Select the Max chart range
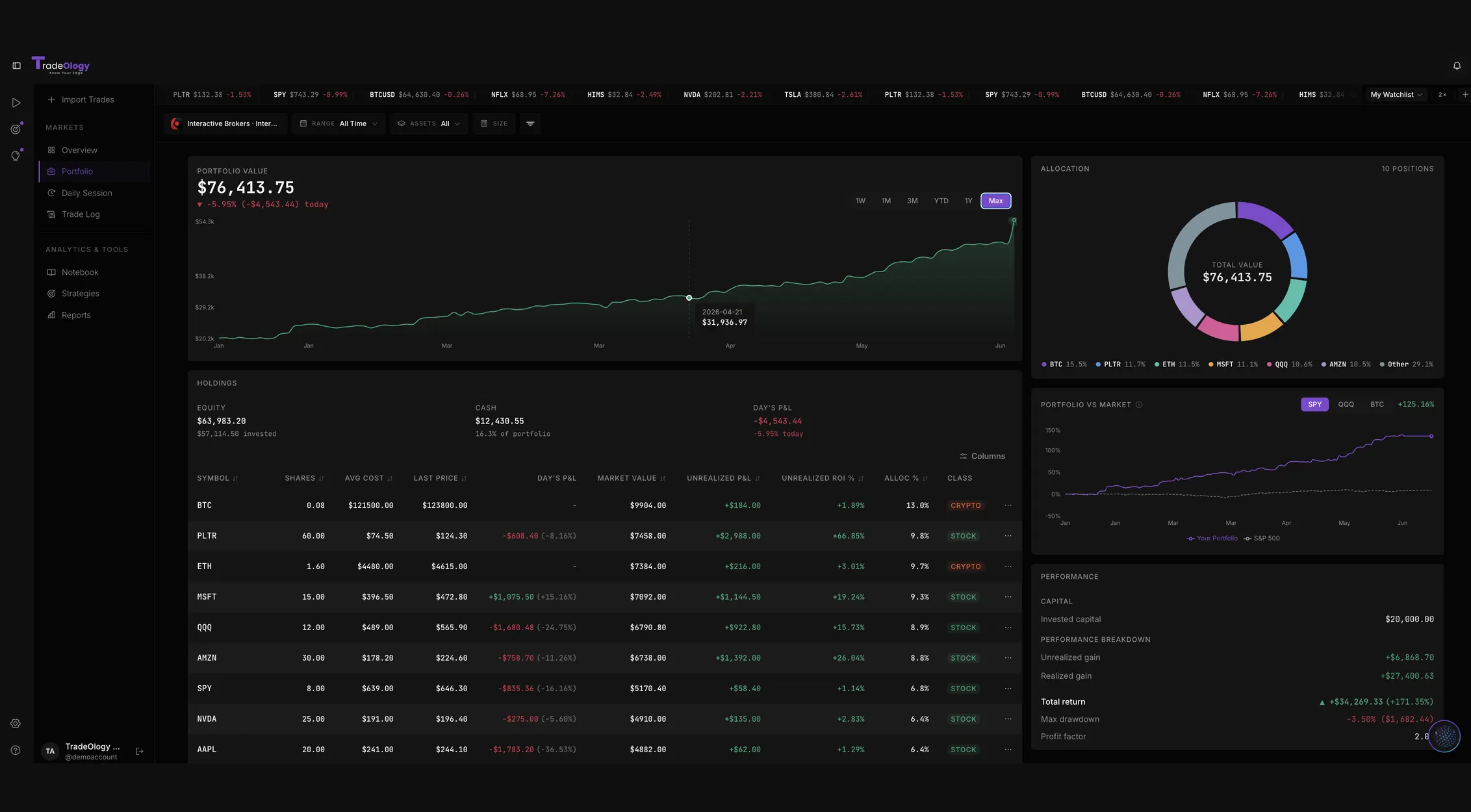1471x812 pixels. pyautogui.click(x=995, y=201)
